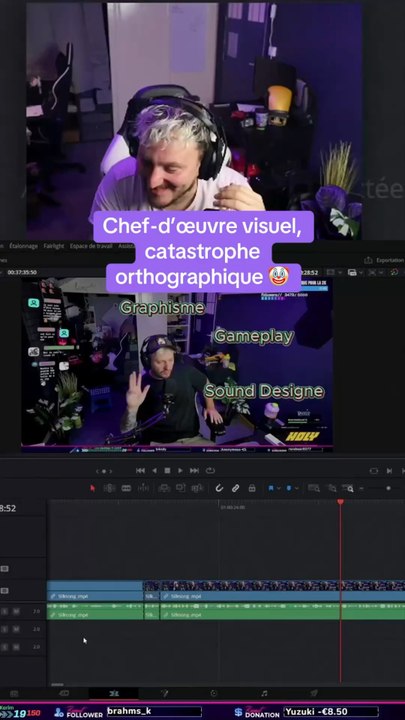Mute the third audio track

click(x=16, y=647)
